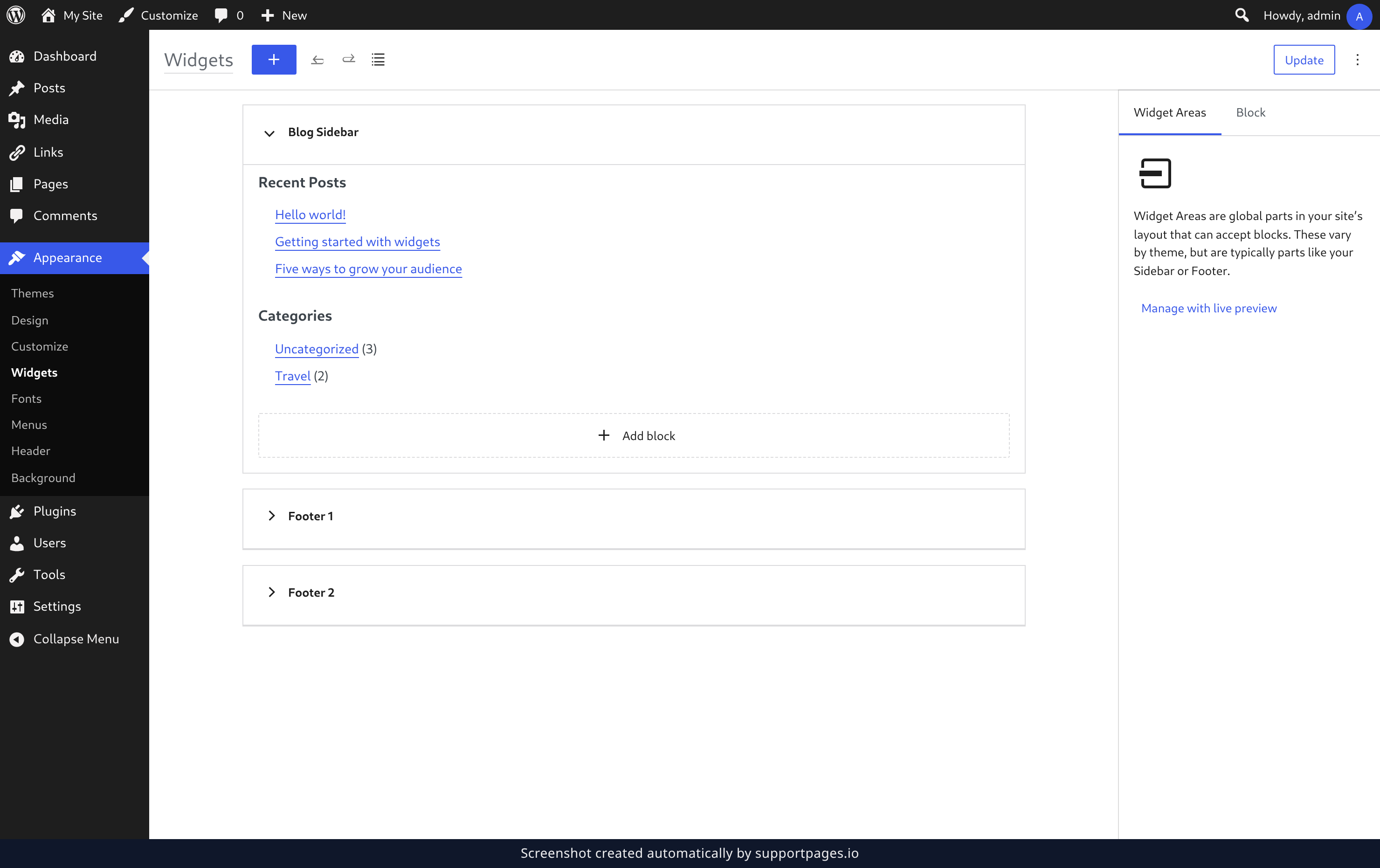This screenshot has height=868, width=1380.
Task: Open the Hello world! post link
Action: (x=310, y=214)
